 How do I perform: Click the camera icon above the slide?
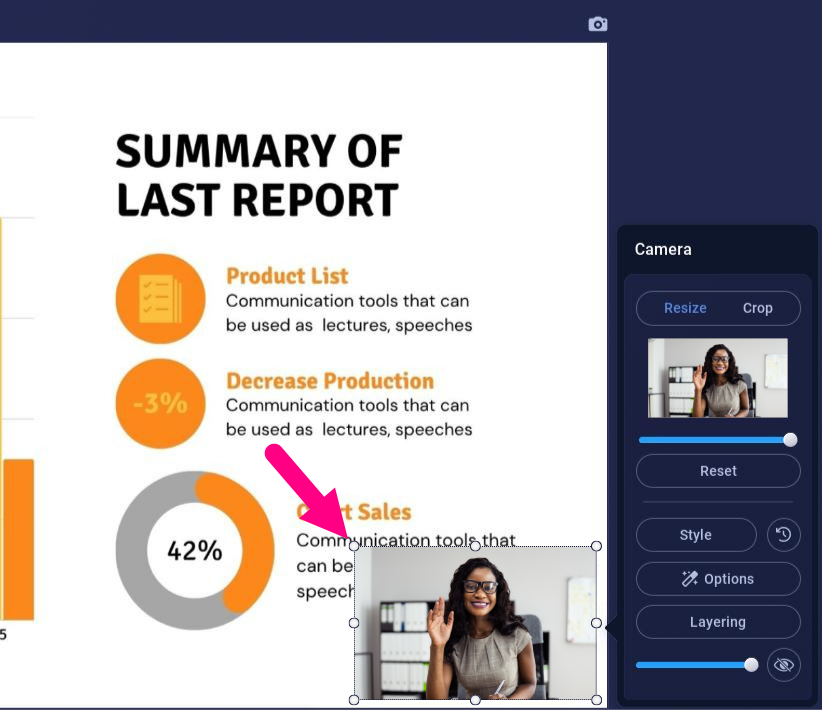[597, 24]
